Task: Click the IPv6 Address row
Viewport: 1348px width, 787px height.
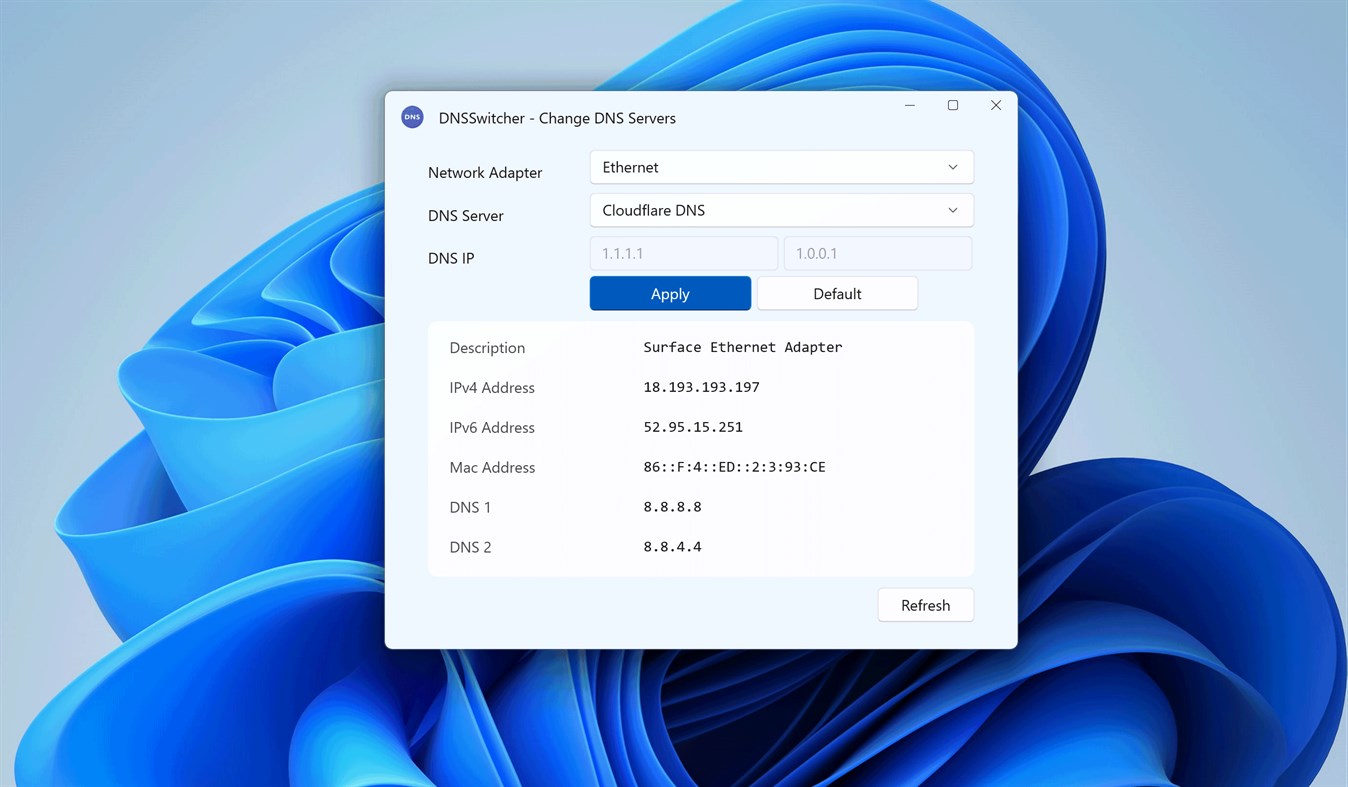Action: pyautogui.click(x=693, y=427)
